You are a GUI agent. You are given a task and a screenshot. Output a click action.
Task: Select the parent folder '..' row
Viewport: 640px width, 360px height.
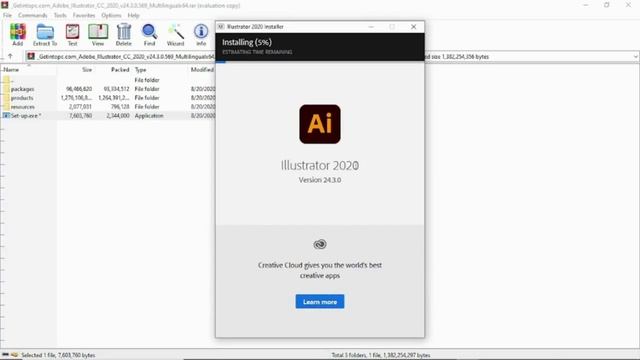tap(108, 80)
